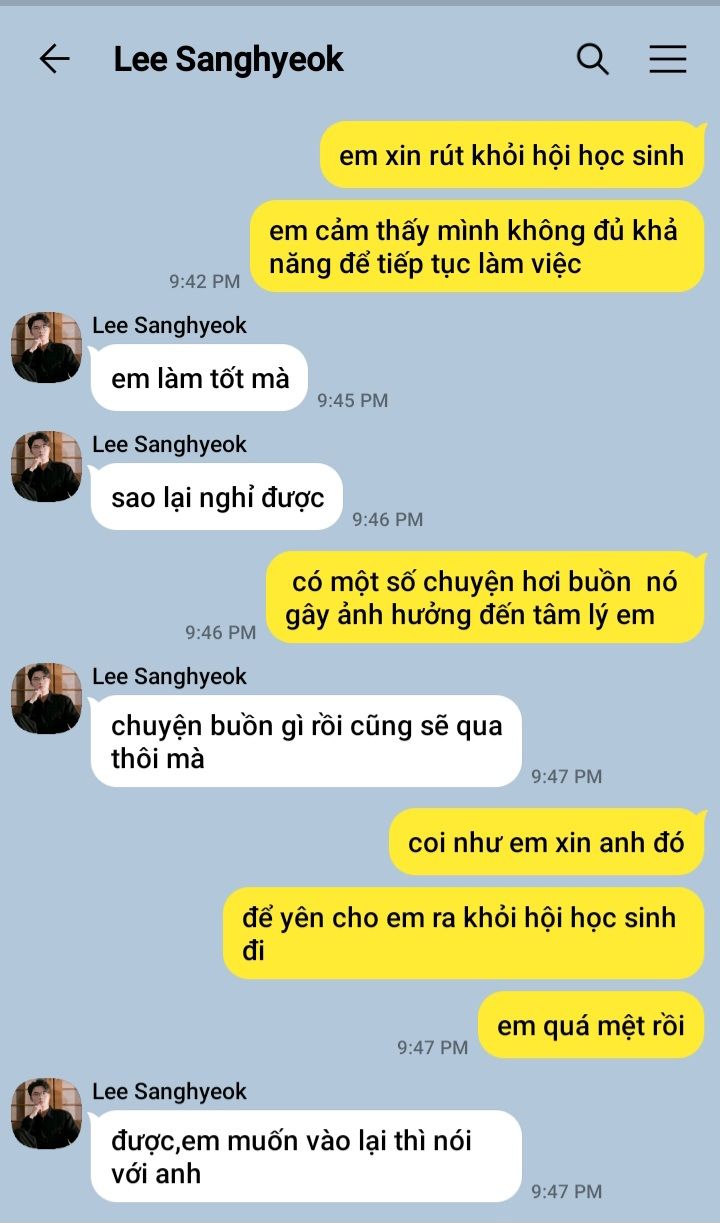The image size is (720, 1223).
Task: Tap sender name above 'em làm tốt mà'
Action: [x=169, y=325]
